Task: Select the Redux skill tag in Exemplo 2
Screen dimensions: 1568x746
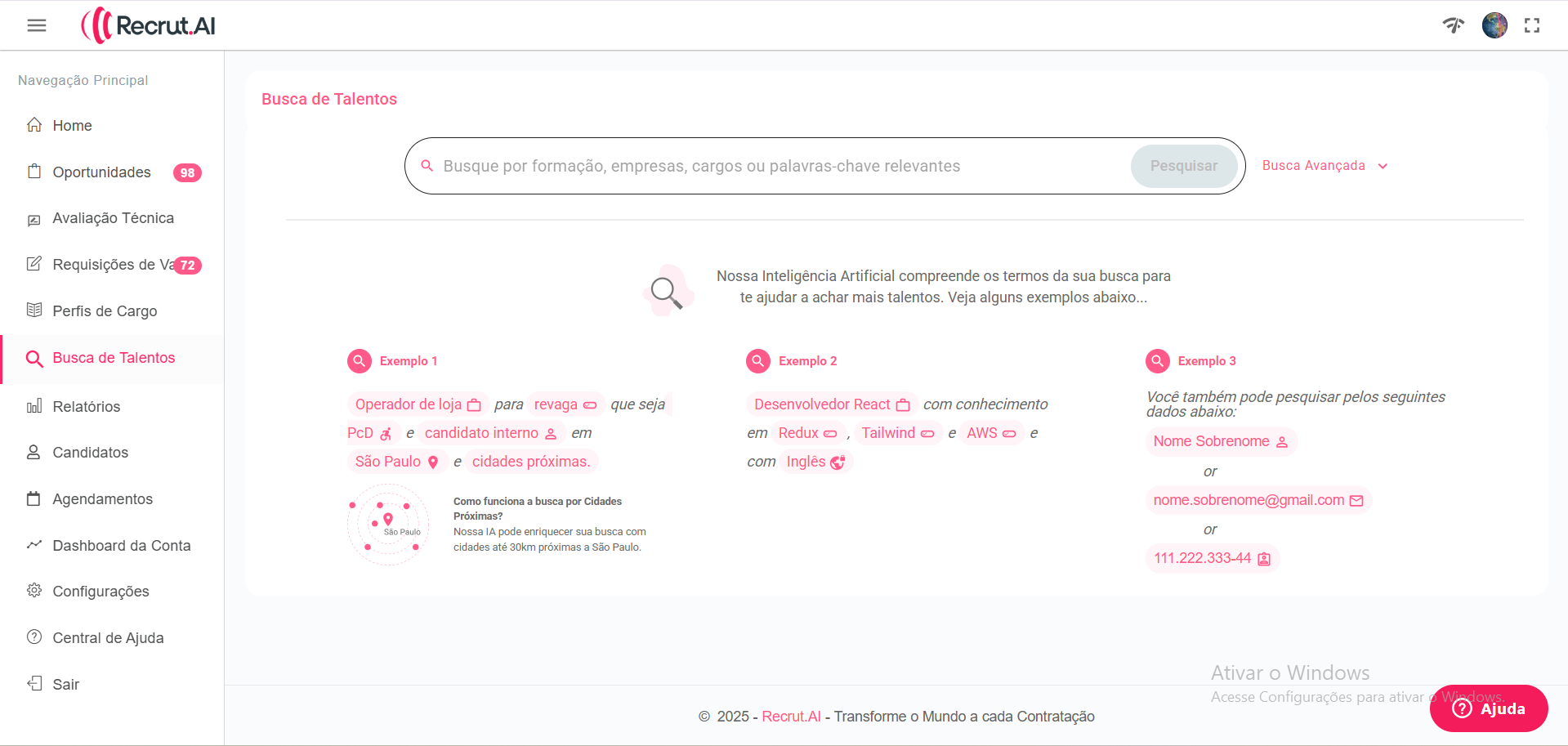Action: [x=808, y=433]
